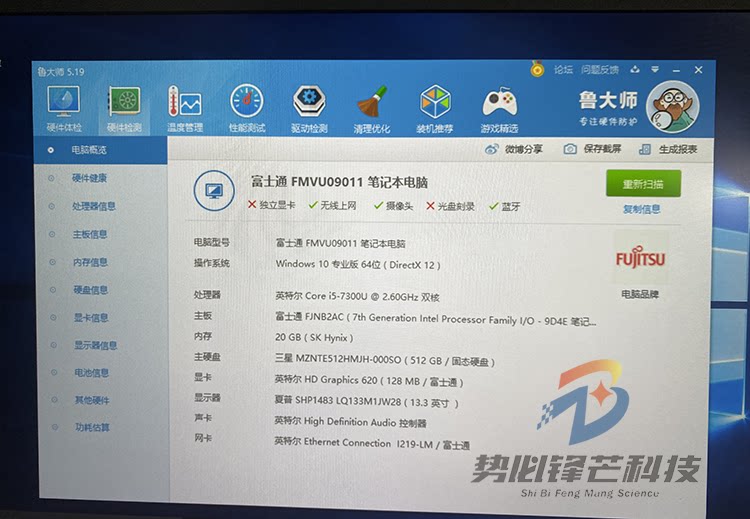
Task: Click High Definition Audio 控制器 value
Action: coord(350,422)
